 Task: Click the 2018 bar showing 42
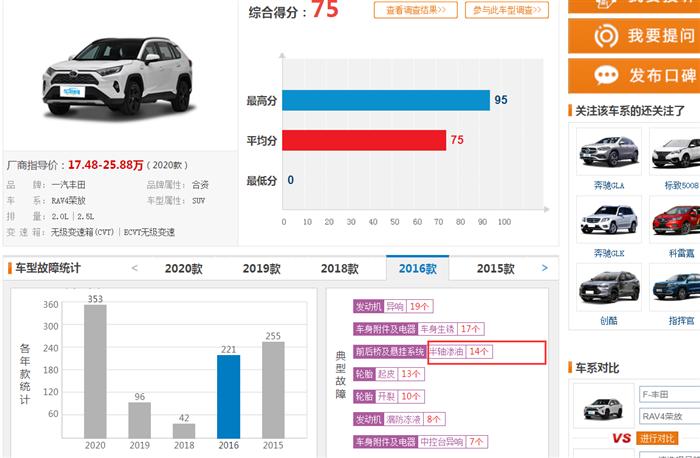184,431
